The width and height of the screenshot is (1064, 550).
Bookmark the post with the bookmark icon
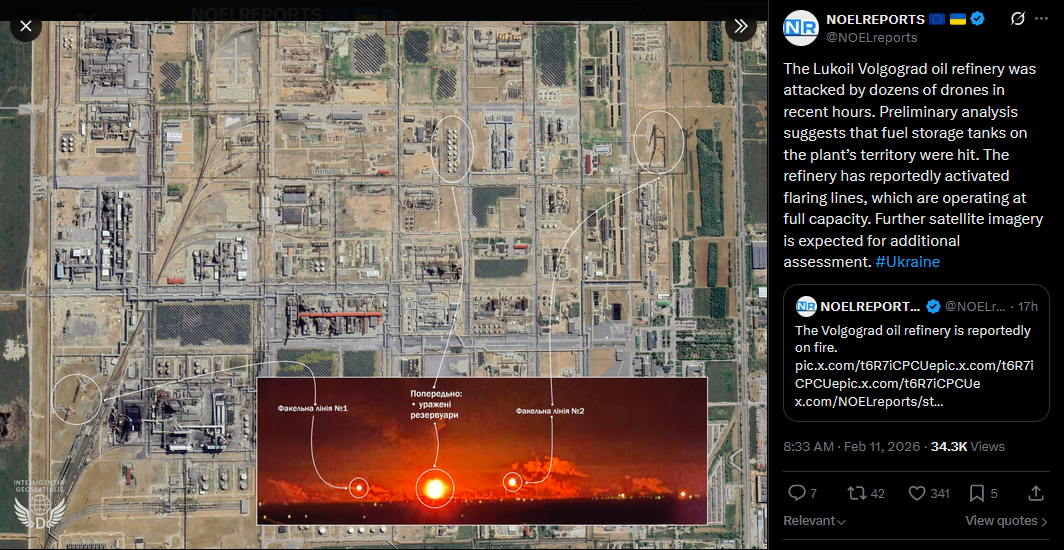point(976,493)
